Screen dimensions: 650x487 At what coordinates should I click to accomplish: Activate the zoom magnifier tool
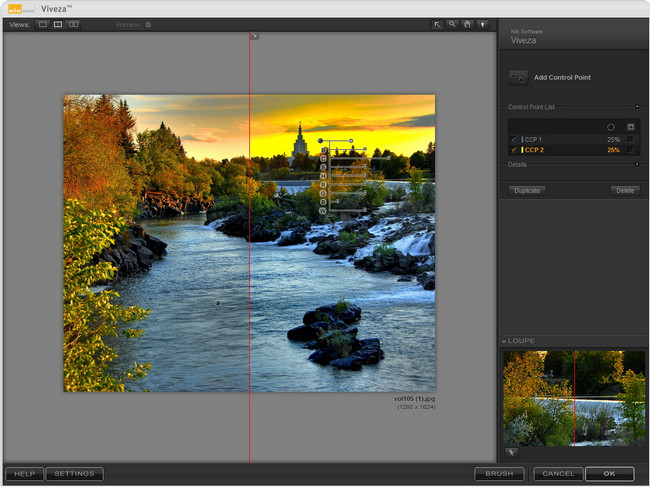pyautogui.click(x=452, y=24)
